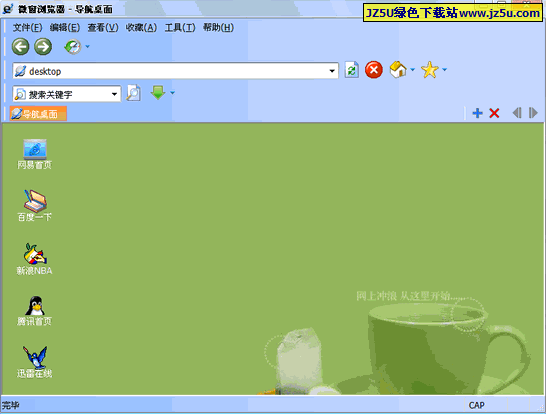546x414 pixels.
Task: Open the 文件(F) menu
Action: (28, 28)
